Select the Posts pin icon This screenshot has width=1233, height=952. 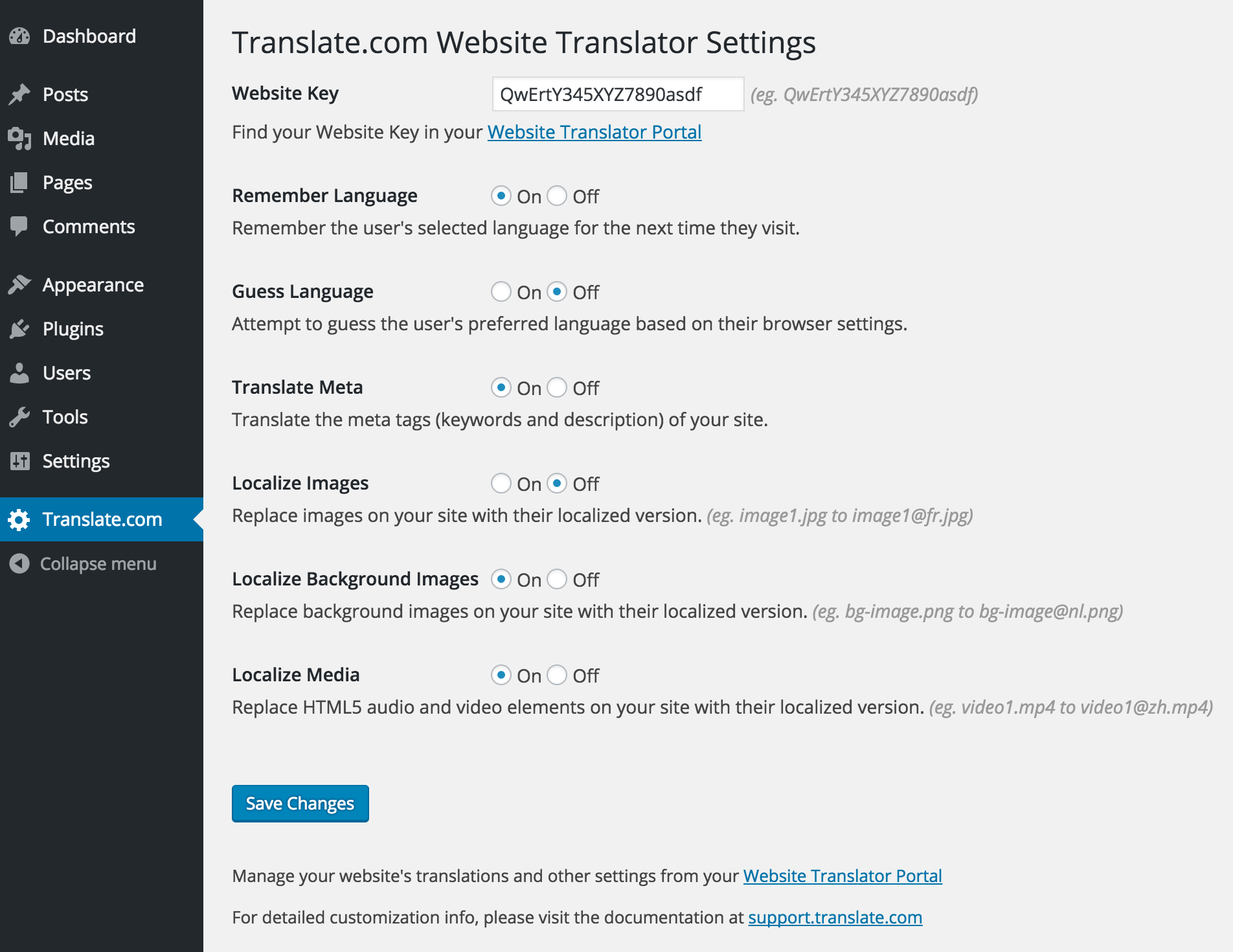(x=20, y=93)
